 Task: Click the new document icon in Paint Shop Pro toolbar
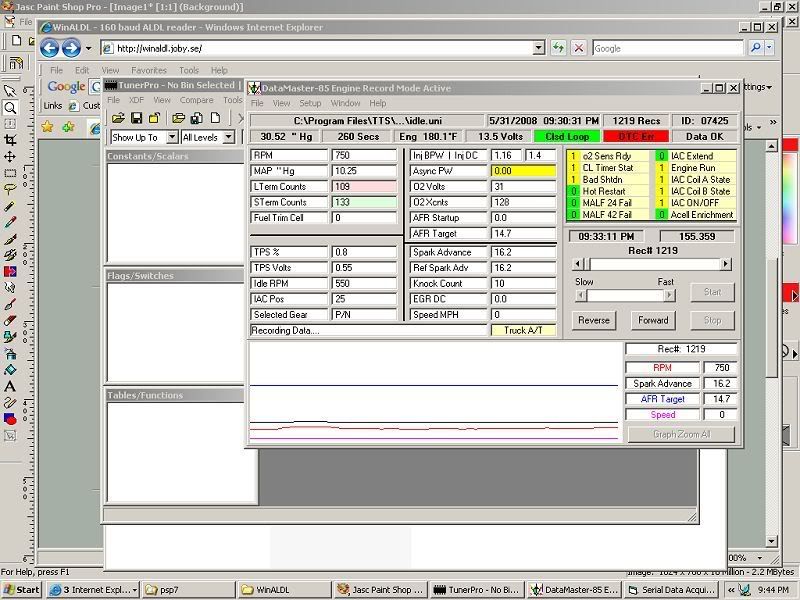(x=16, y=40)
